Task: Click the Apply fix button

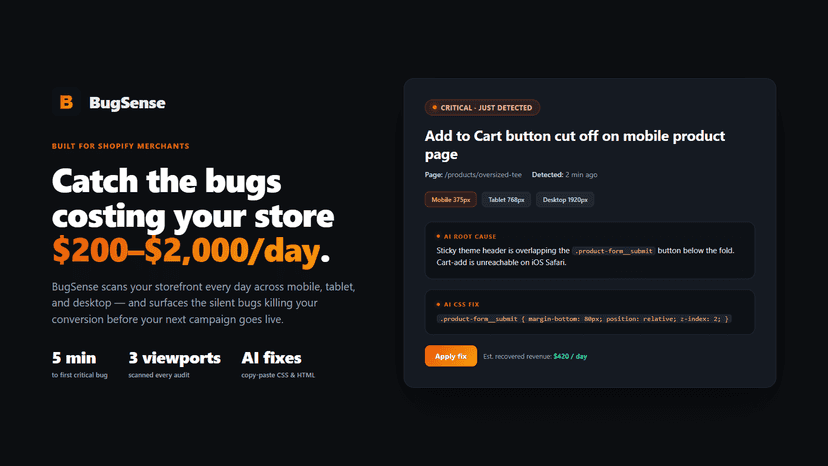Action: 450,356
